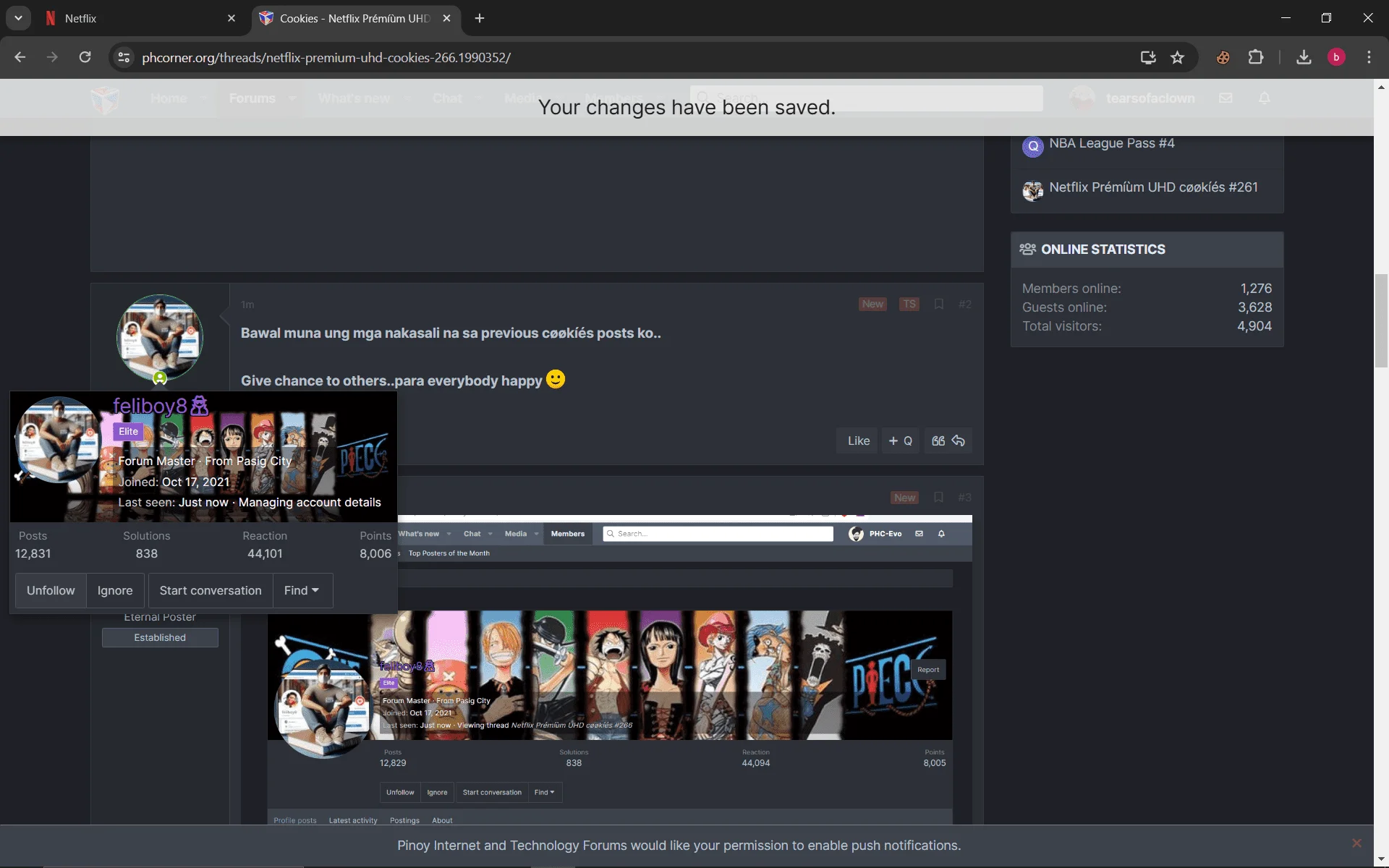Screen dimensions: 1389x868
Task: Open the tab search dropdown arrow
Action: (x=18, y=18)
